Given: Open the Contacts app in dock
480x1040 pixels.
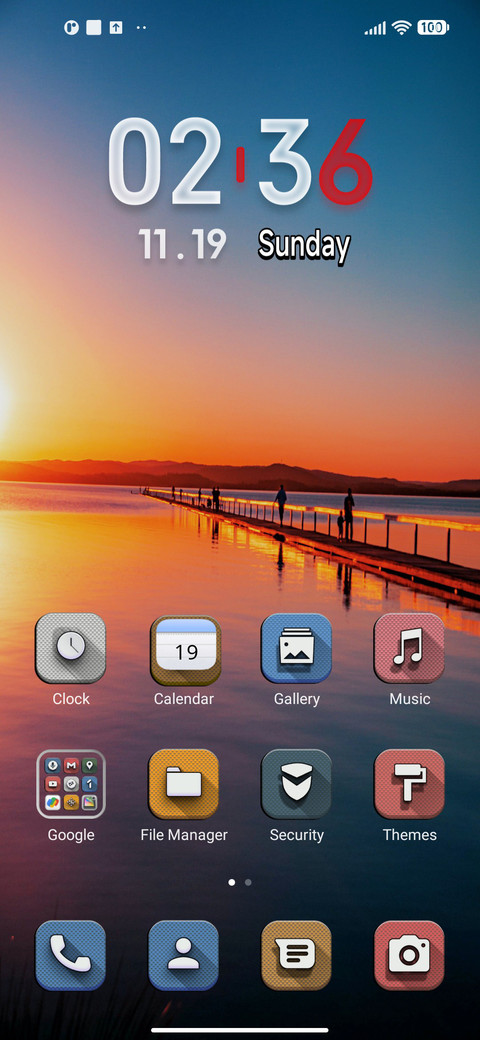Looking at the screenshot, I should coord(184,955).
